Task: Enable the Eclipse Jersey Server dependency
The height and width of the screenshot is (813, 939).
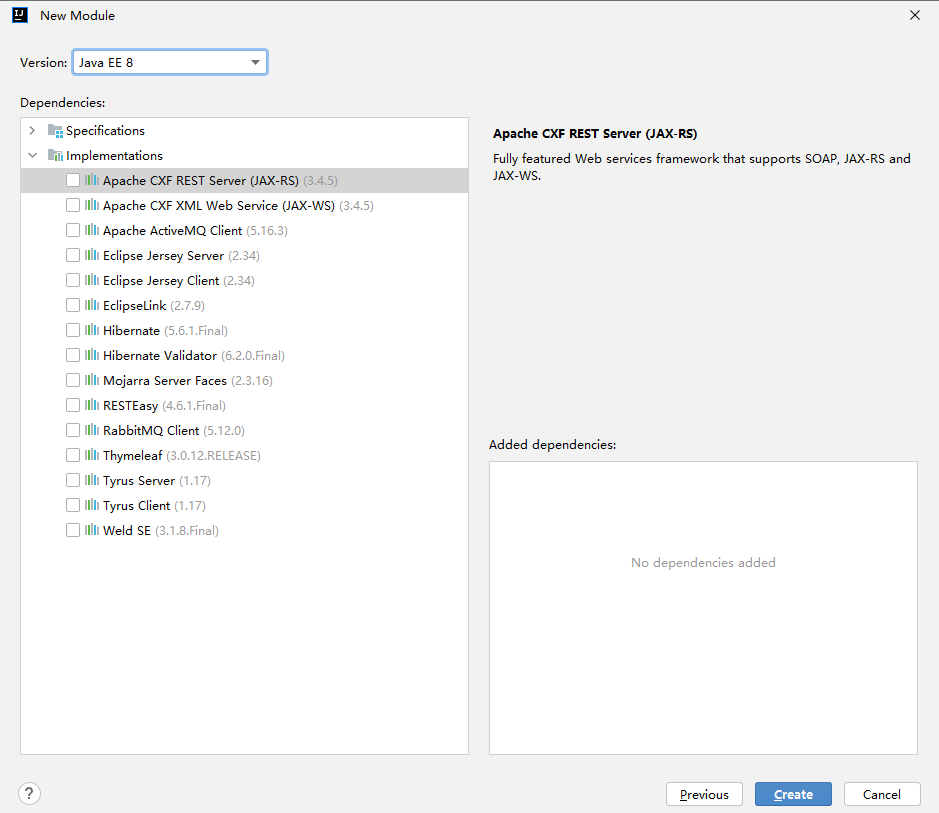Action: pos(73,256)
